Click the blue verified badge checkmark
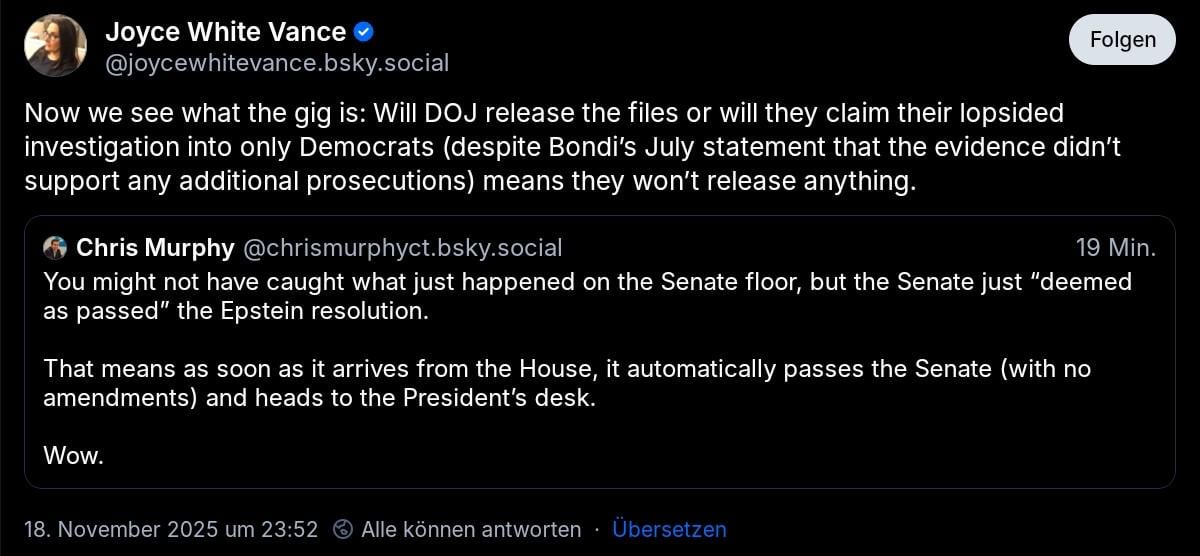 tap(365, 32)
